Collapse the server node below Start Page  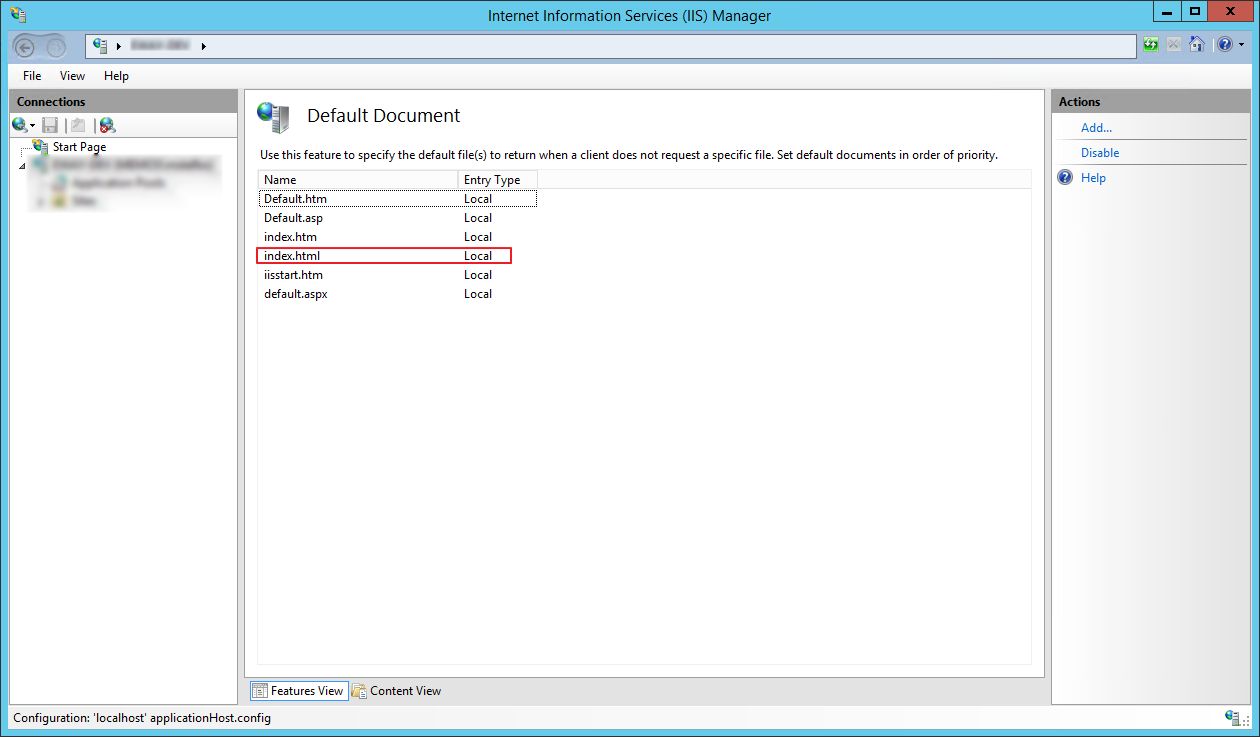23,165
